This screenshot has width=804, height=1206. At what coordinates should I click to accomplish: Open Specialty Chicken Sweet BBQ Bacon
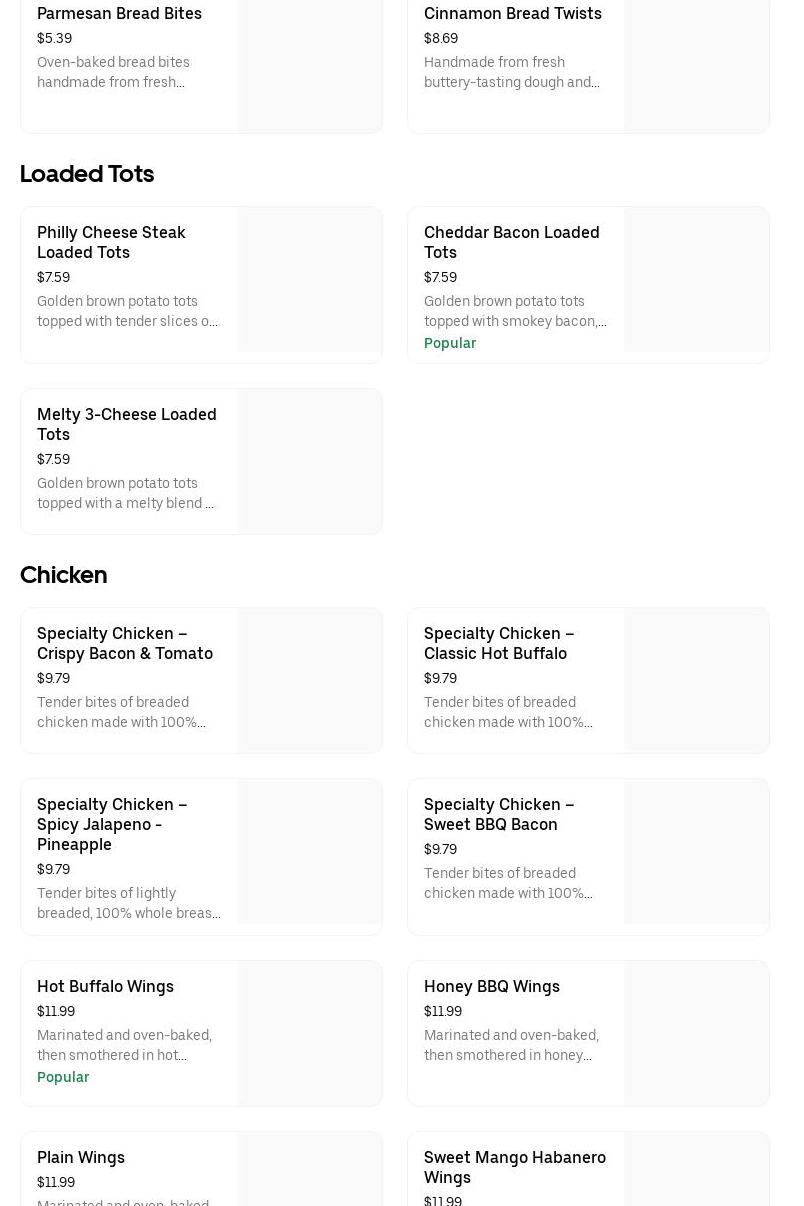[498, 814]
